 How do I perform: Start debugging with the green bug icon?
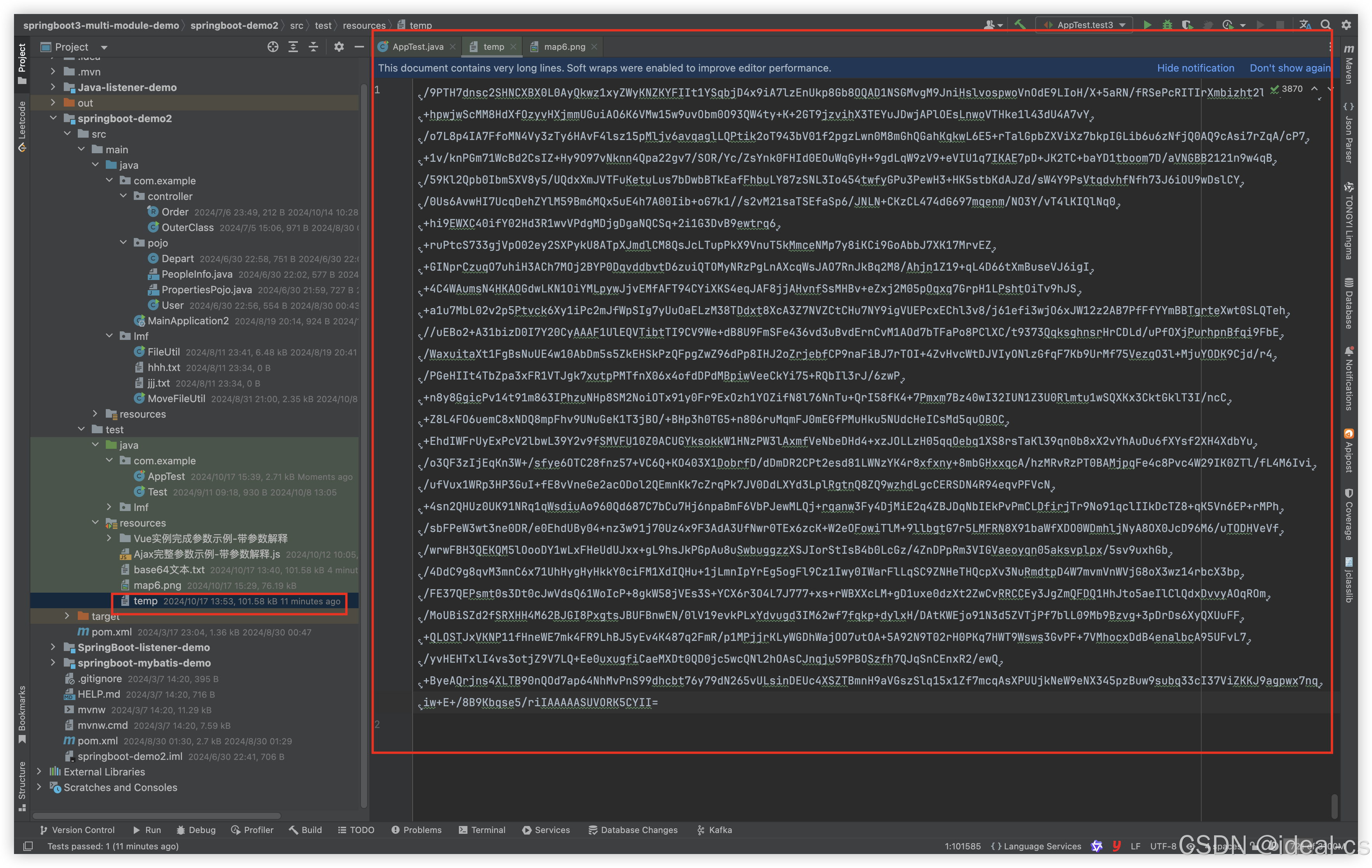pyautogui.click(x=1167, y=24)
